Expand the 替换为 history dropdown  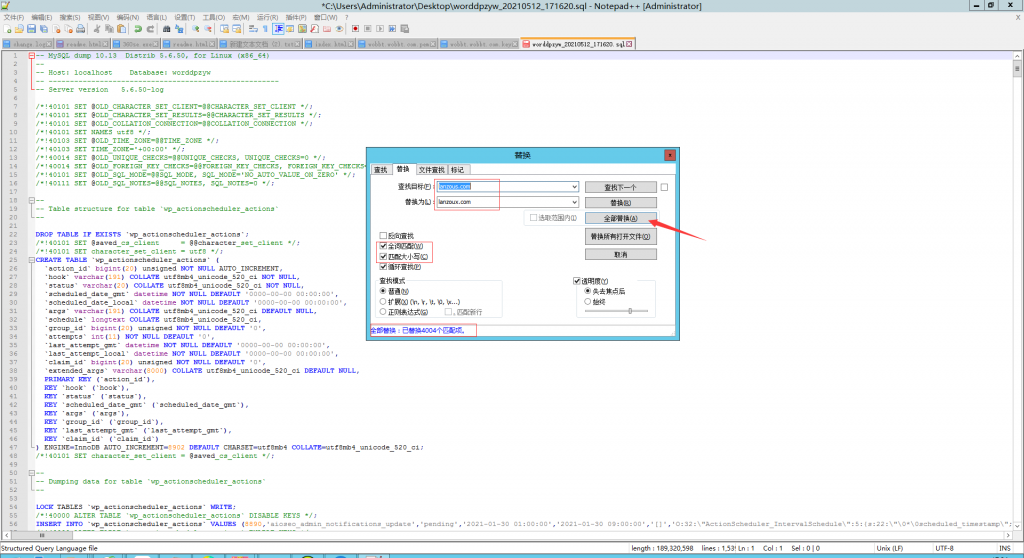pos(574,203)
